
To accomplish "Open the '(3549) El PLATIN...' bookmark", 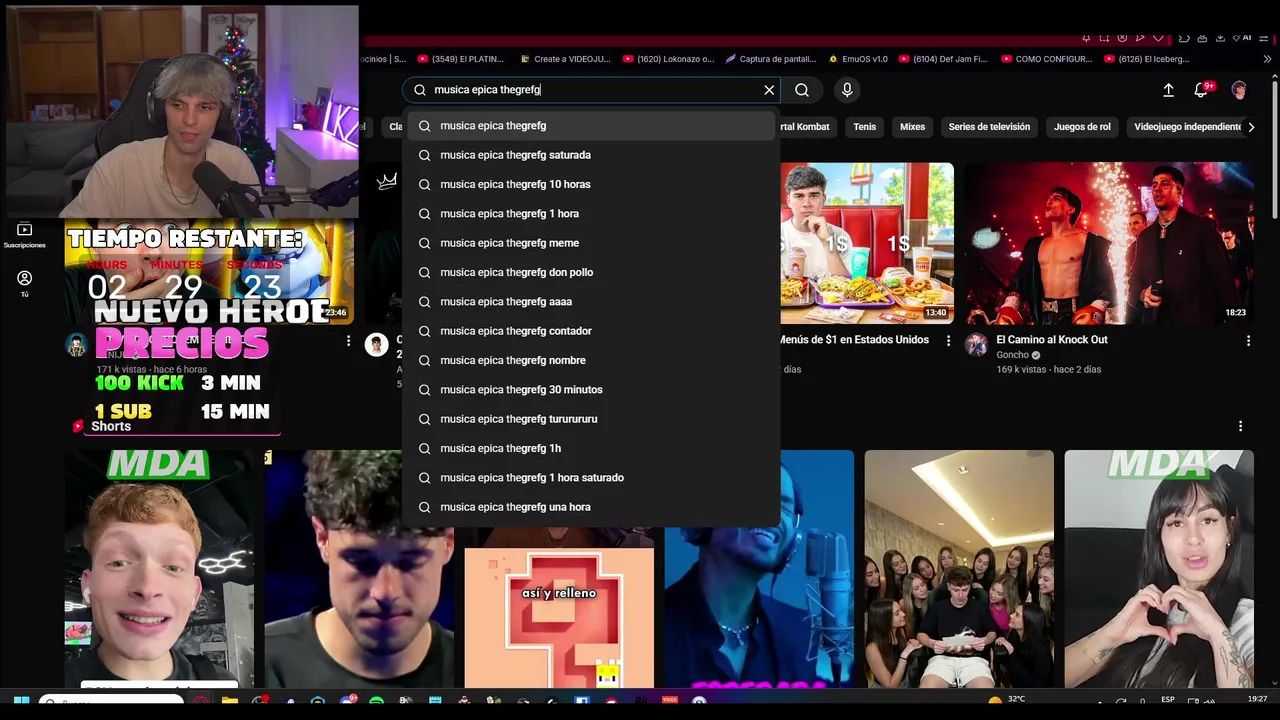I will (x=459, y=59).
